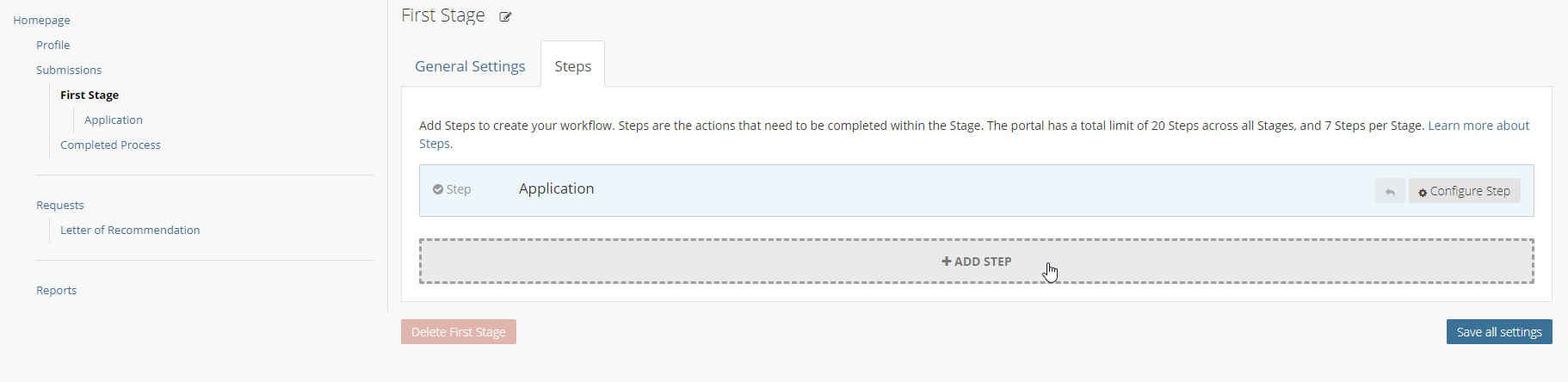Click the edit pencil icon beside First Stage
Image resolution: width=1568 pixels, height=382 pixels.
505,16
